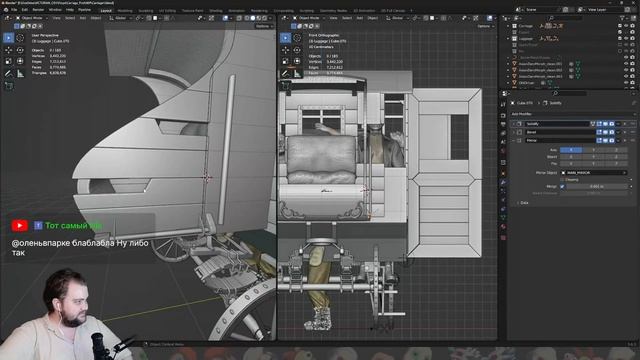Select Box tool in right orthographic viewport

(x=285, y=38)
